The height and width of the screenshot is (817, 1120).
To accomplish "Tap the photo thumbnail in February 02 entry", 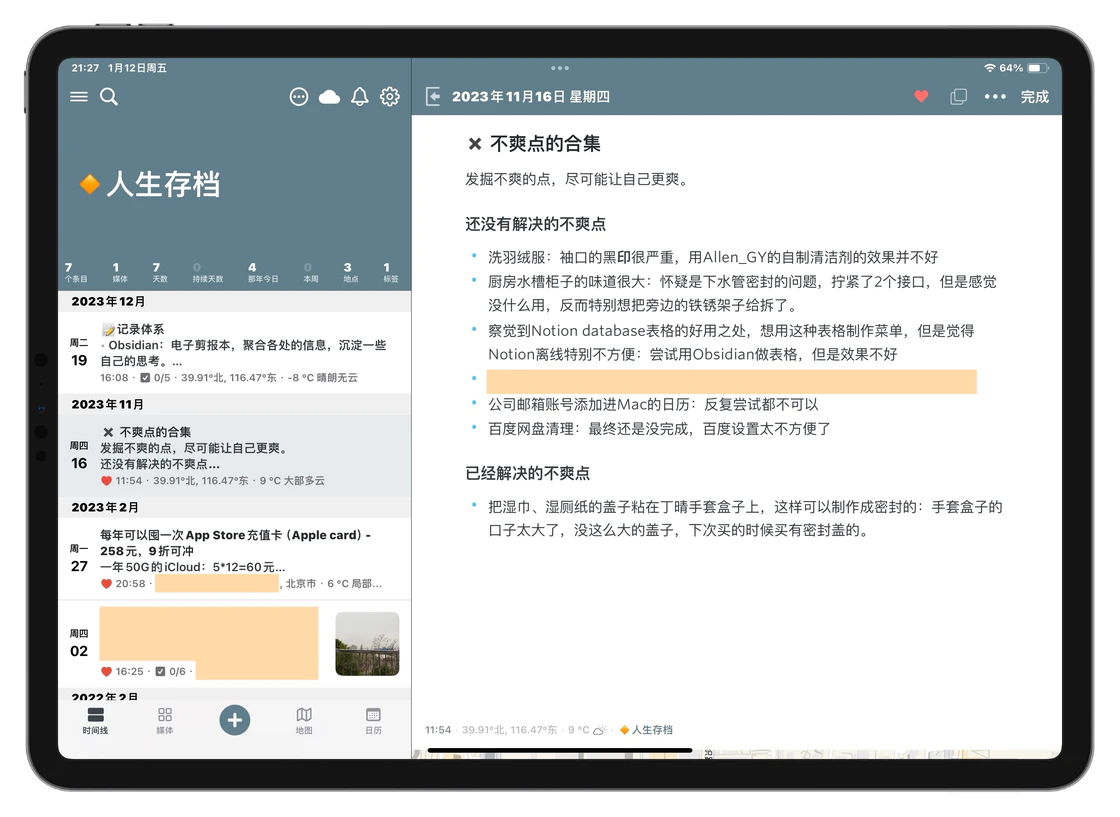I will [367, 644].
